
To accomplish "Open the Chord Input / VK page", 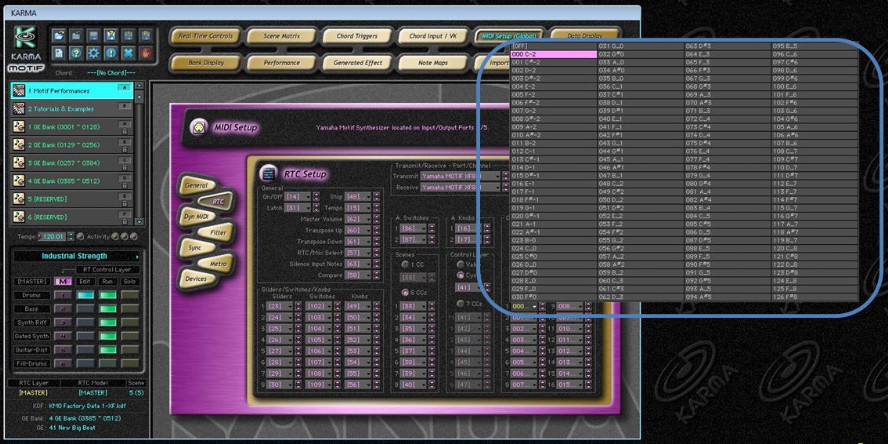I will 433,36.
